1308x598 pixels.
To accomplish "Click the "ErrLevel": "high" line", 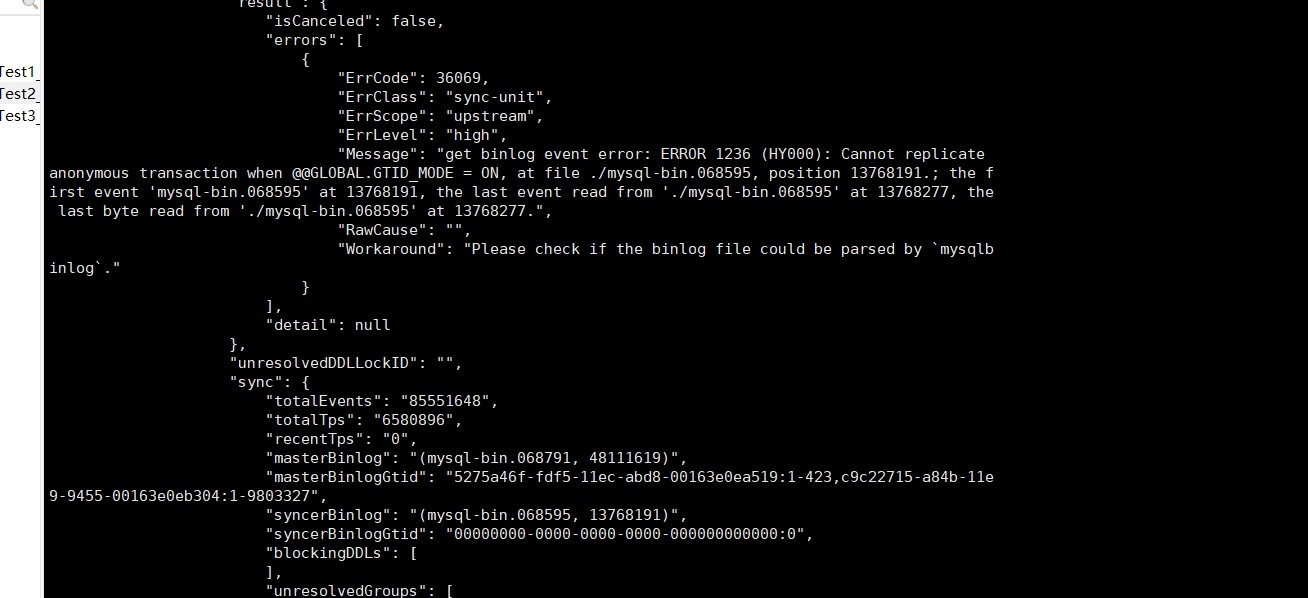I will (x=422, y=135).
